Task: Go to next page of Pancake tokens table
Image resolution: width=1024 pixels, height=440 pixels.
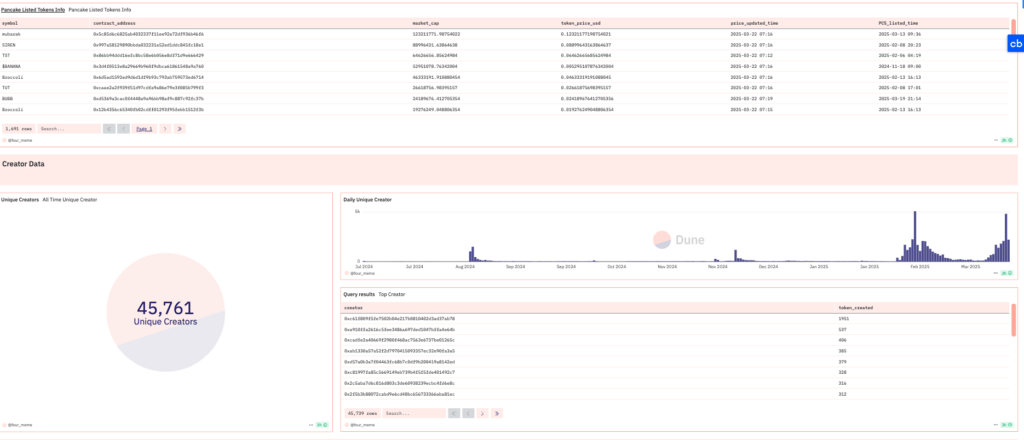Action: [x=164, y=129]
